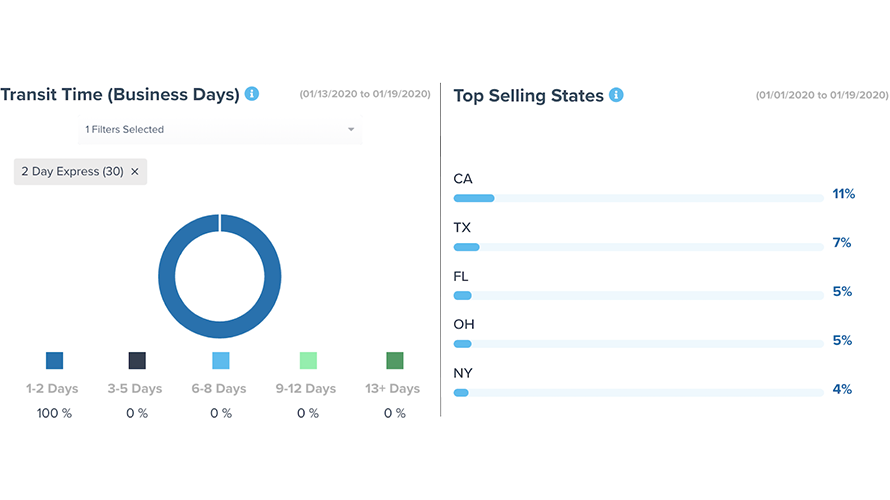Click the Transit Time date range text
The image size is (890, 500).
(365, 95)
